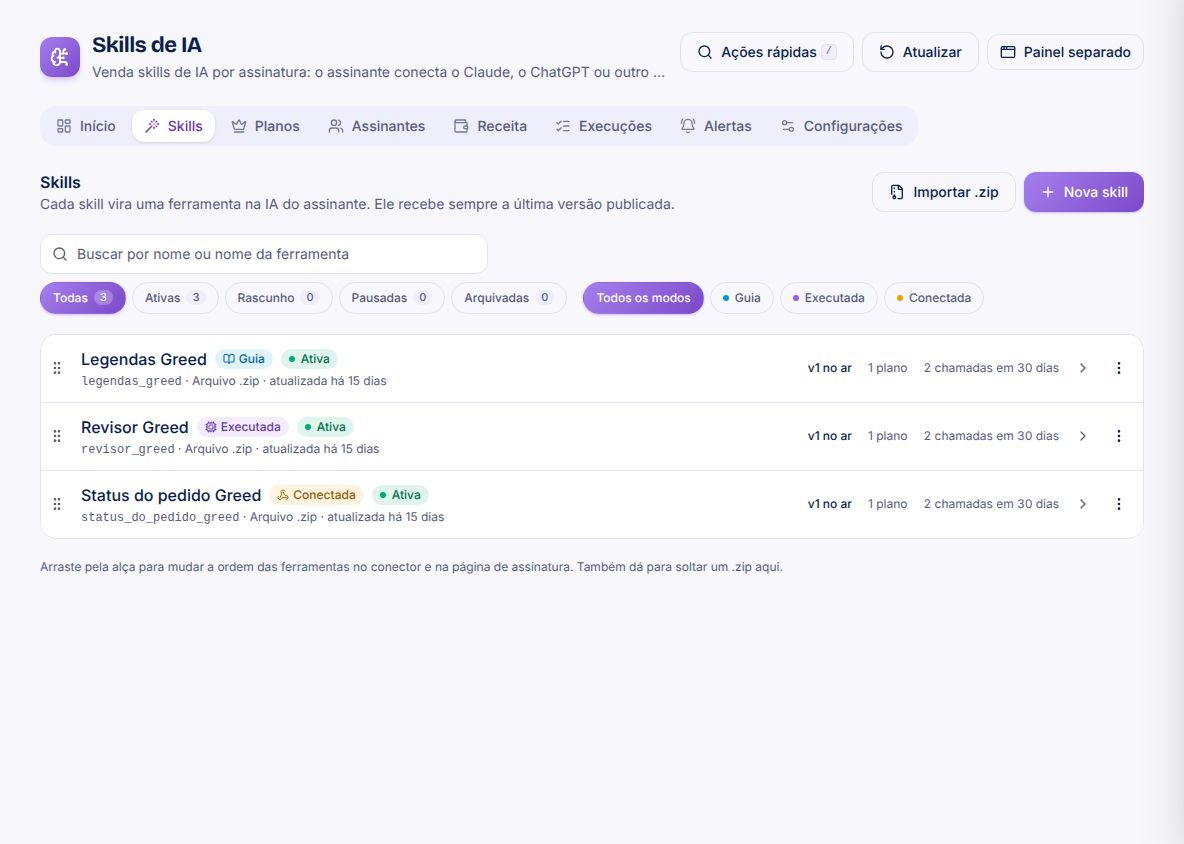Select the Todos os modos filter
This screenshot has height=844, width=1184.
[643, 298]
